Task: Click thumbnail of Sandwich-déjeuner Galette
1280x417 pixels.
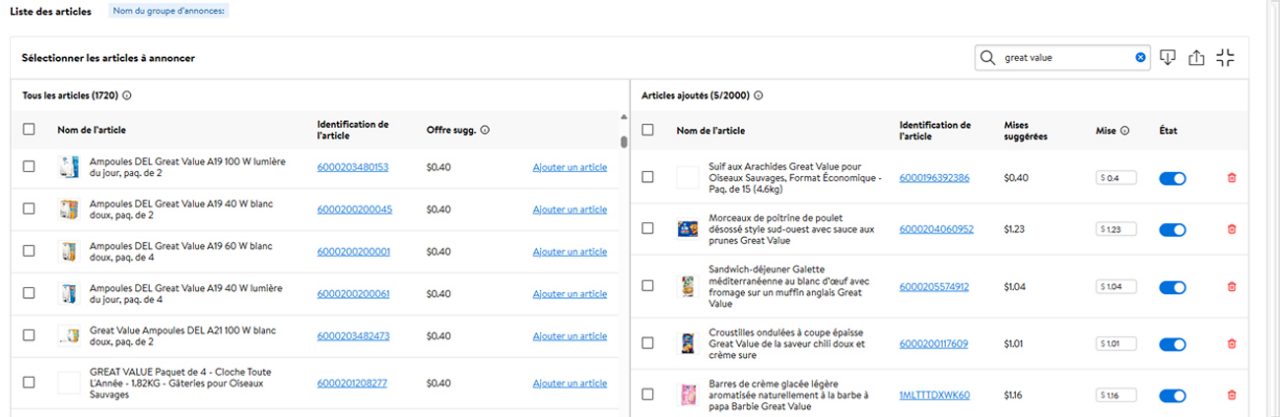Action: (x=687, y=286)
